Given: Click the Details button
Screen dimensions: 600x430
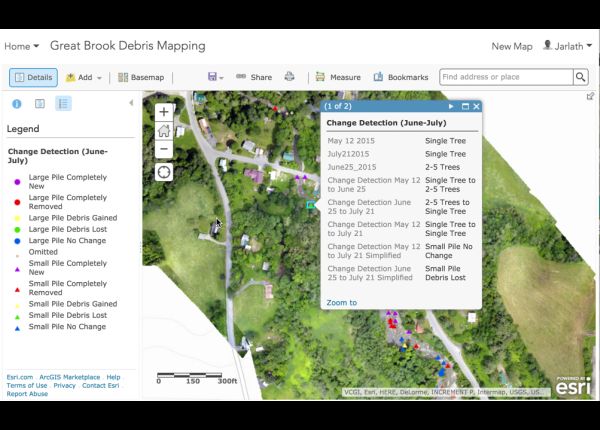Looking at the screenshot, I should pyautogui.click(x=33, y=77).
